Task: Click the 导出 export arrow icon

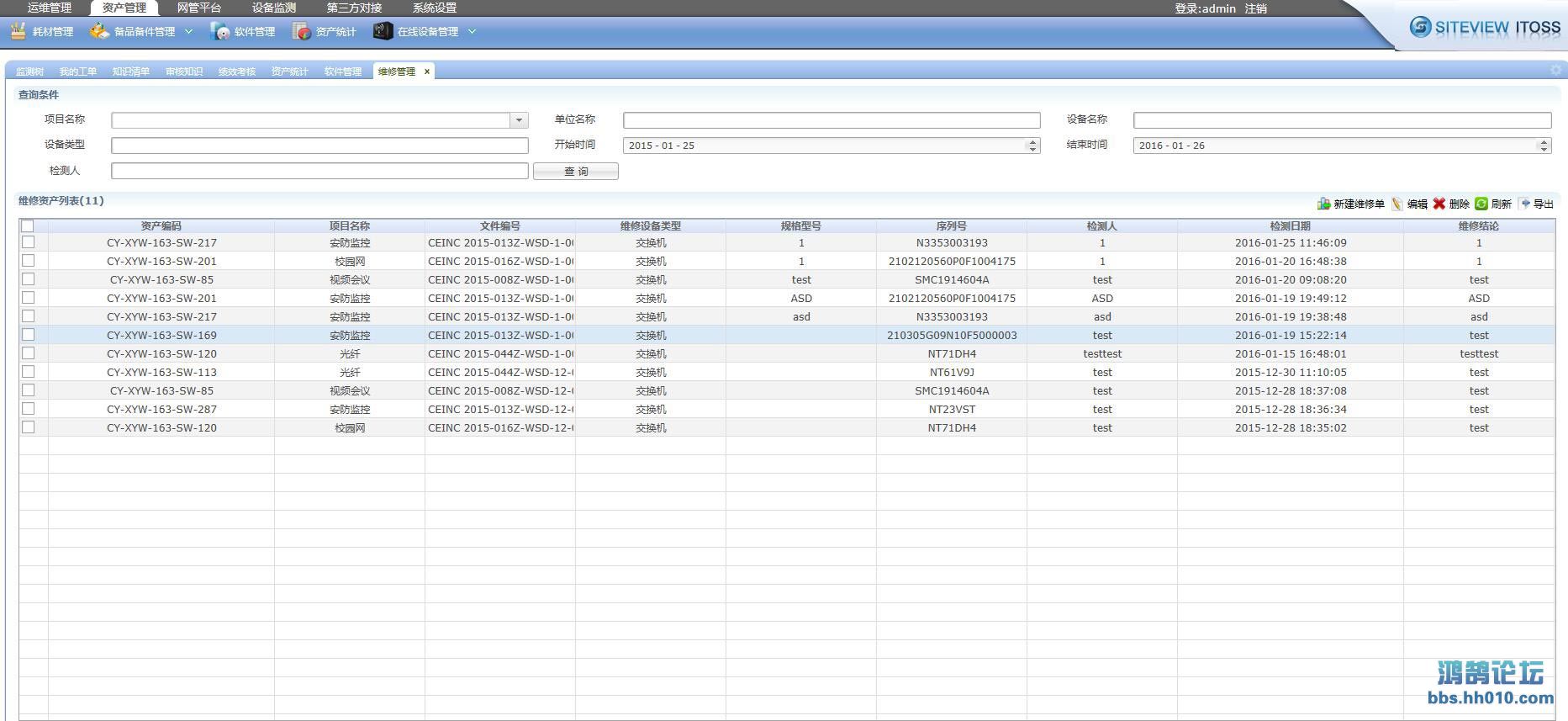Action: click(x=1524, y=204)
